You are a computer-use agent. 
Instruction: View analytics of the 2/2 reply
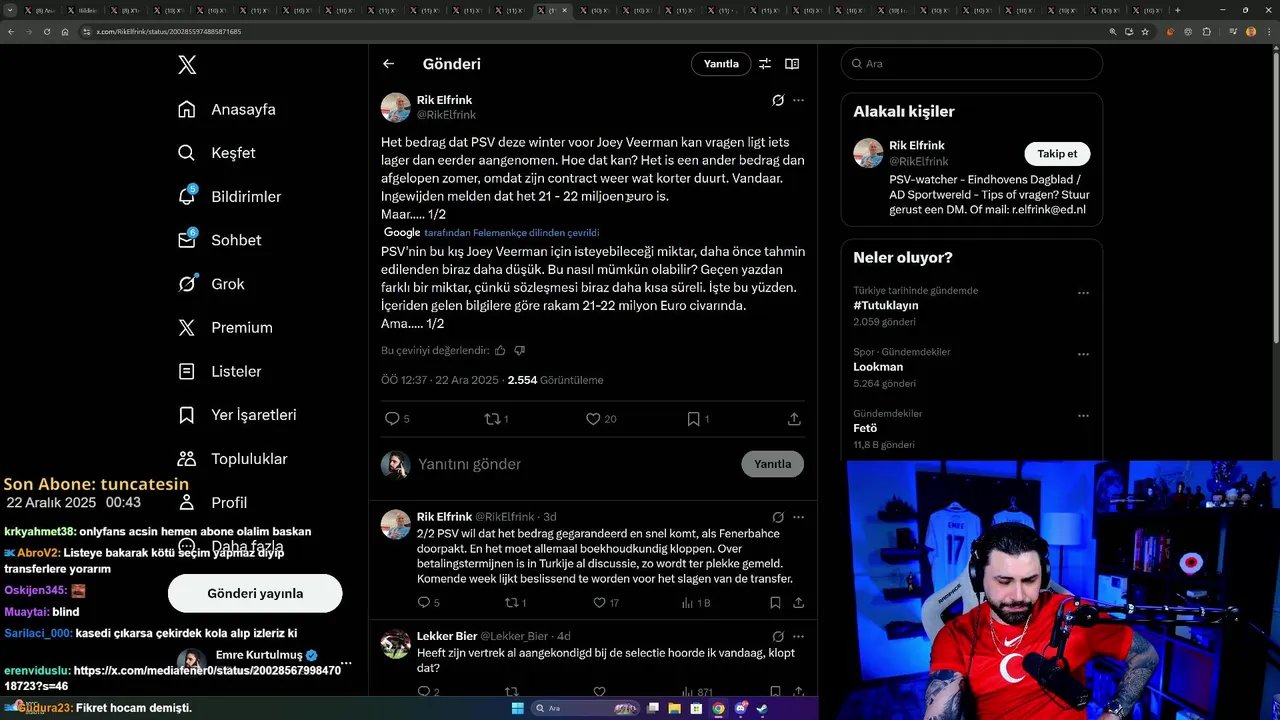pos(695,603)
